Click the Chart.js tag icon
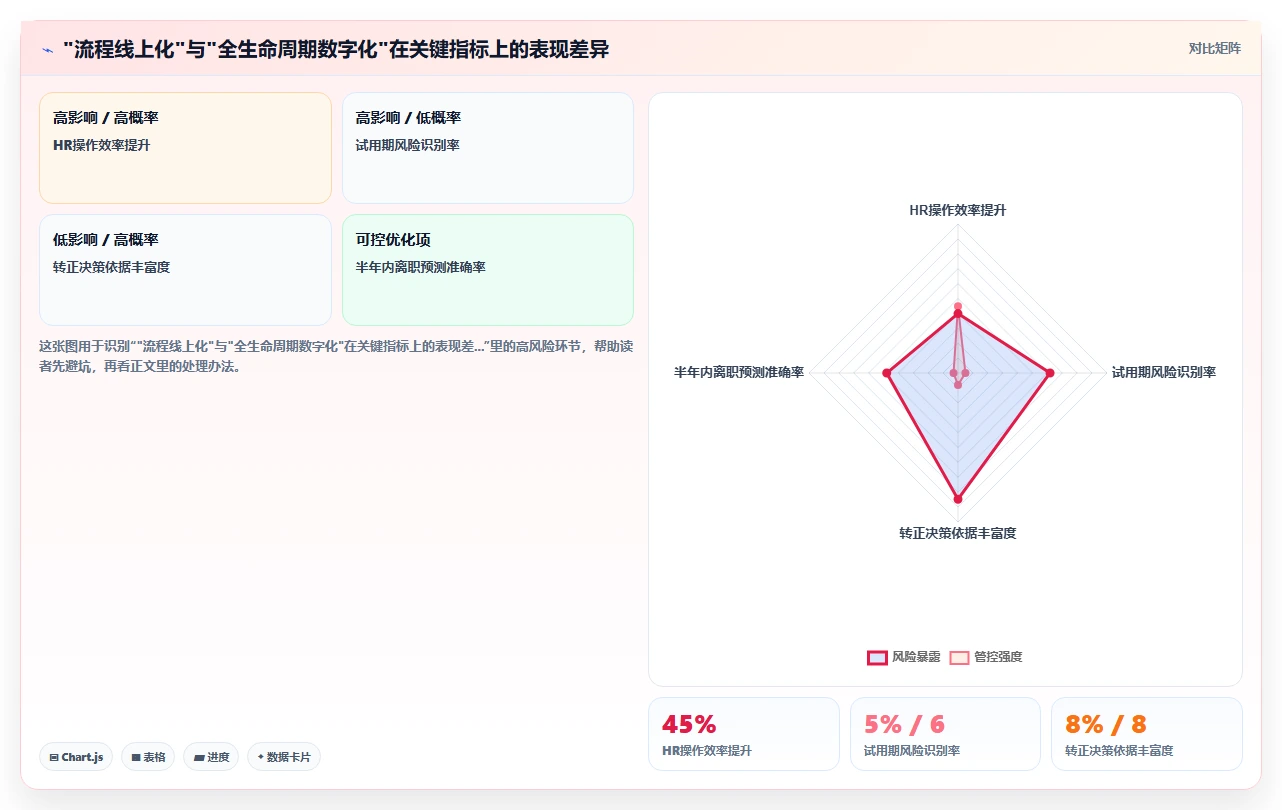1282x810 pixels. (x=54, y=758)
